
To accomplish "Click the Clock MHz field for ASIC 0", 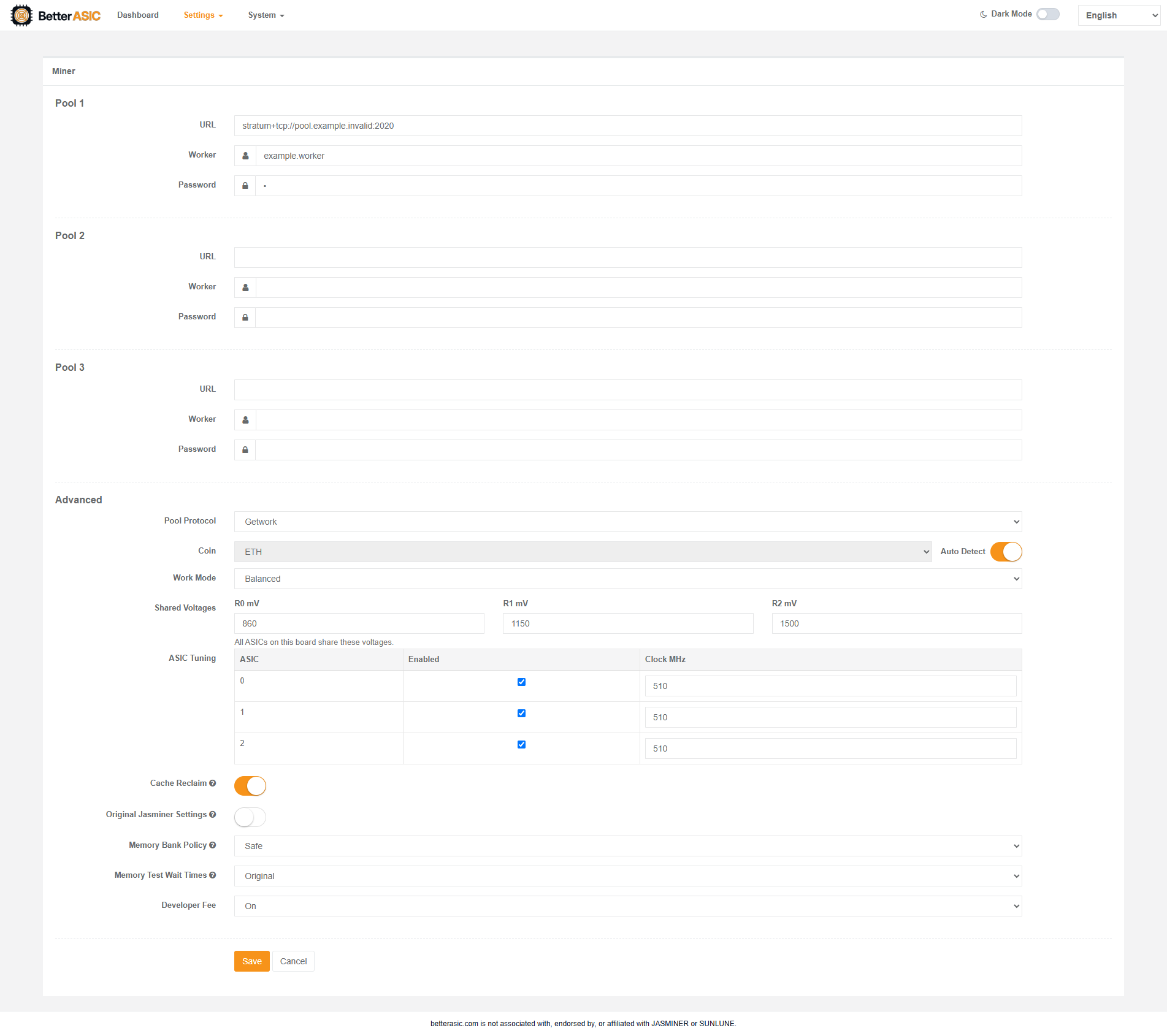I will pos(831,686).
